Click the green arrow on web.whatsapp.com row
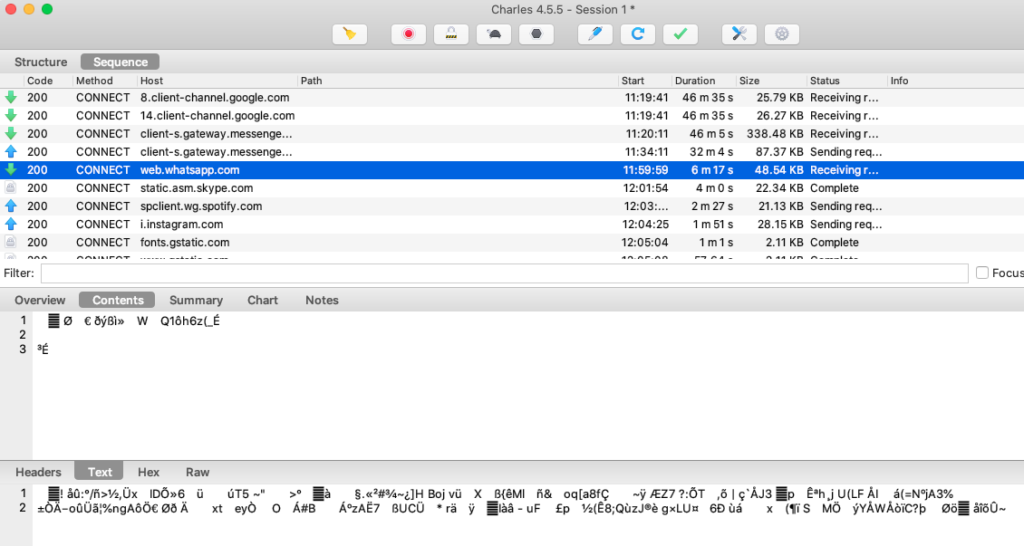Viewport: 1024px width, 546px height. [11, 170]
